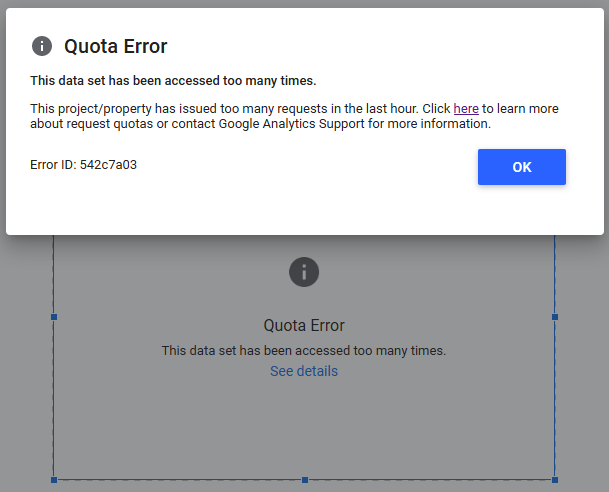
Task: Click the bottom-left corner handle of chart
Action: click(54, 480)
